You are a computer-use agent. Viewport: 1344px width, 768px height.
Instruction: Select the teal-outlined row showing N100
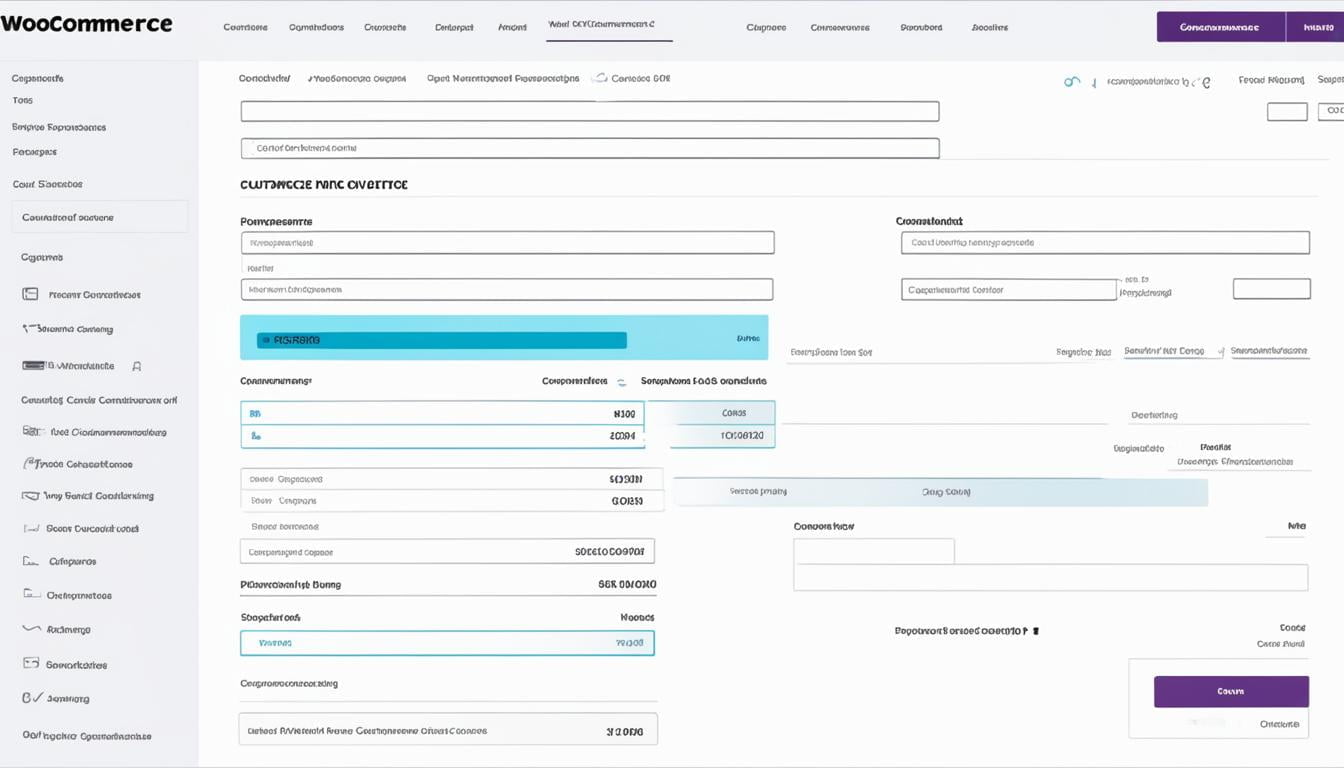tap(442, 413)
